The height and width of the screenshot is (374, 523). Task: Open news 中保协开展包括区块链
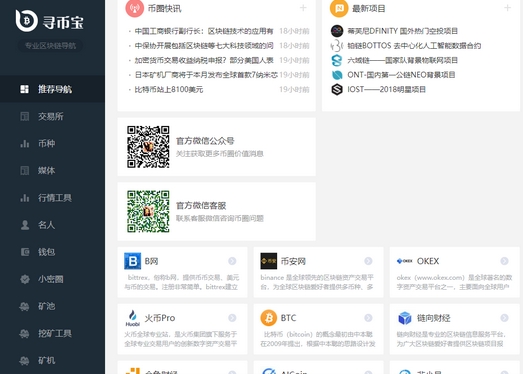pos(204,46)
